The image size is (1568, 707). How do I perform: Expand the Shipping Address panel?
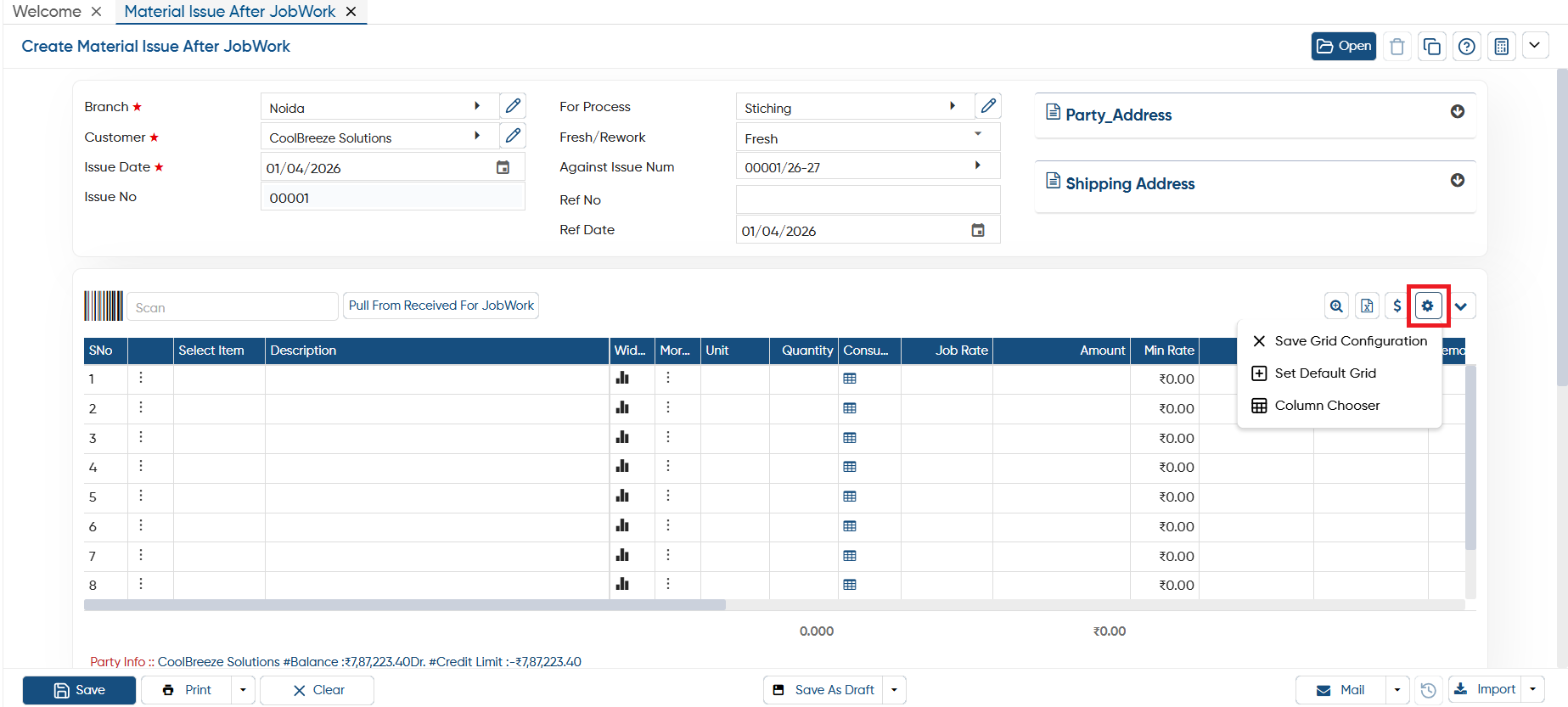[1458, 181]
